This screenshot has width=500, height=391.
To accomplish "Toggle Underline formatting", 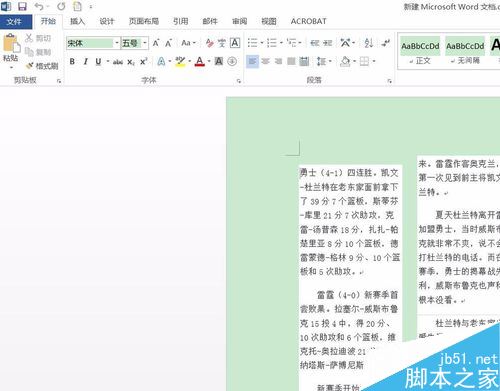I will [98, 62].
